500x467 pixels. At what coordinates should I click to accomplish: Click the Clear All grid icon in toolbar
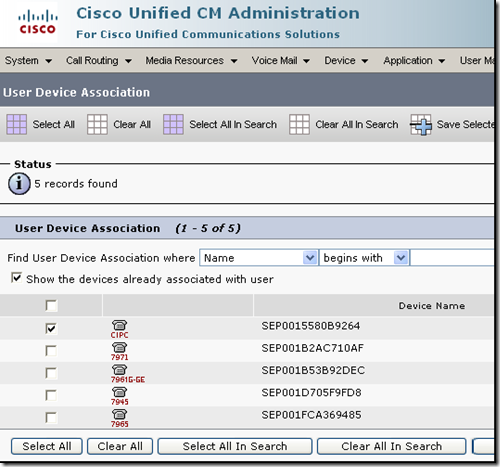pyautogui.click(x=97, y=124)
